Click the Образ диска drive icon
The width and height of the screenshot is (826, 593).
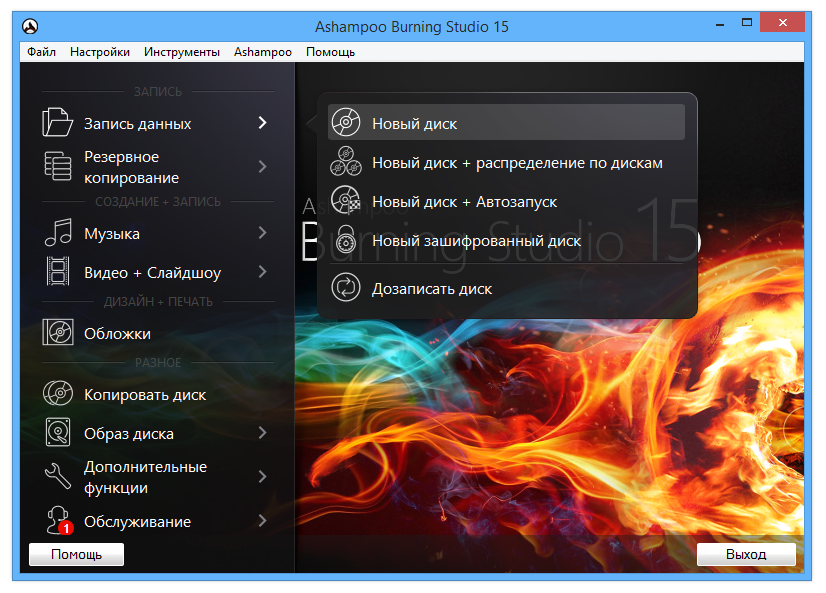coord(57,432)
